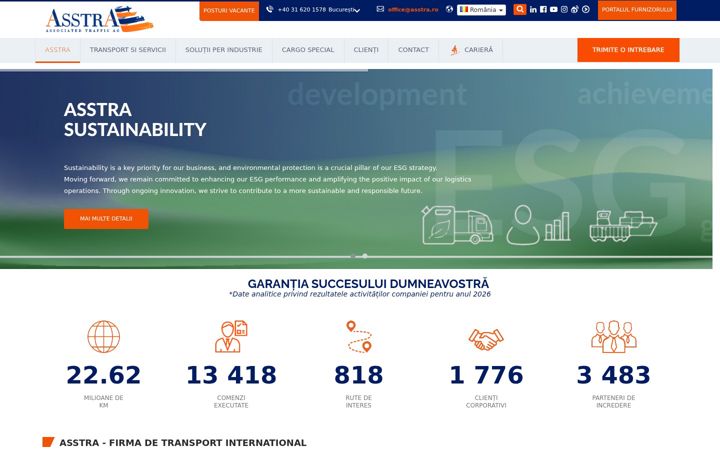Click the Weibo social icon

[x=575, y=9]
